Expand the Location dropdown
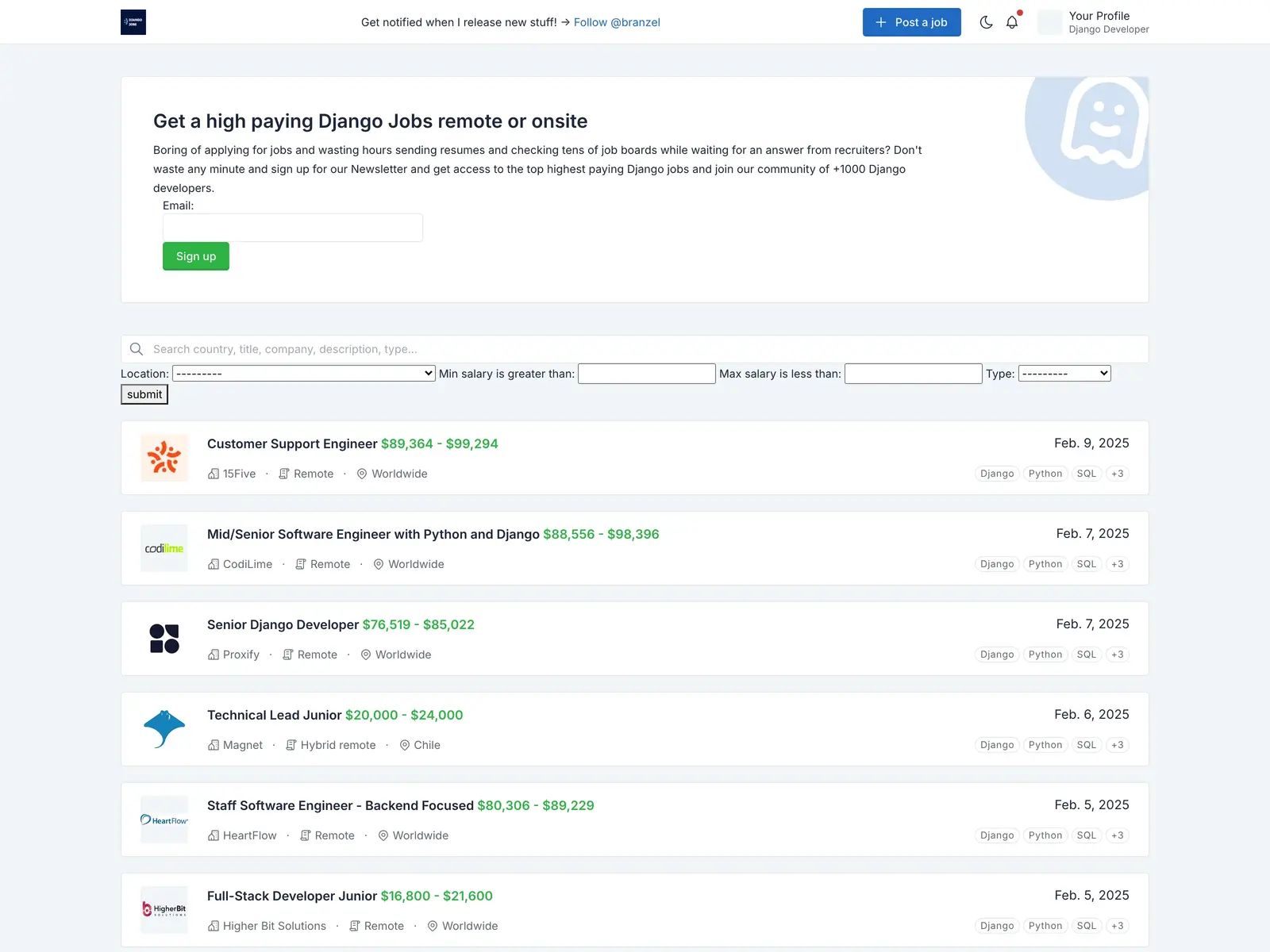Viewport: 1270px width, 952px height. tap(304, 374)
